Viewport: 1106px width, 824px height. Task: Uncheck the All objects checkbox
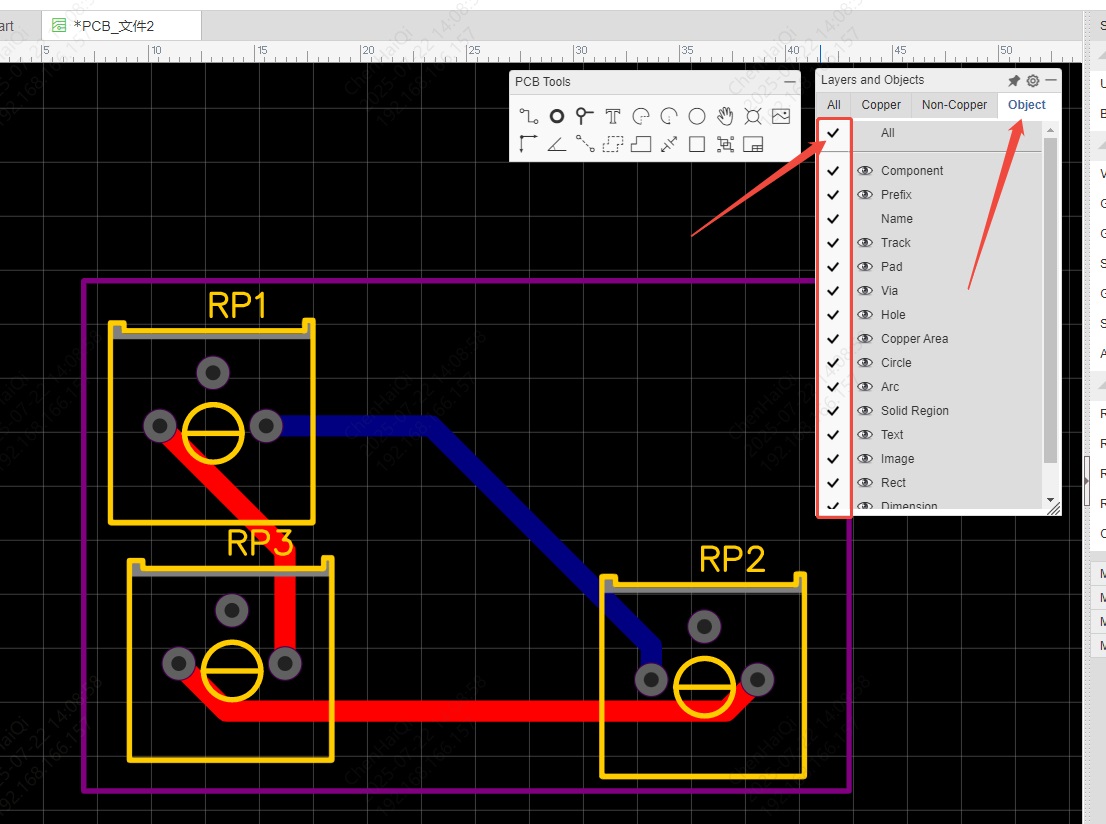833,133
